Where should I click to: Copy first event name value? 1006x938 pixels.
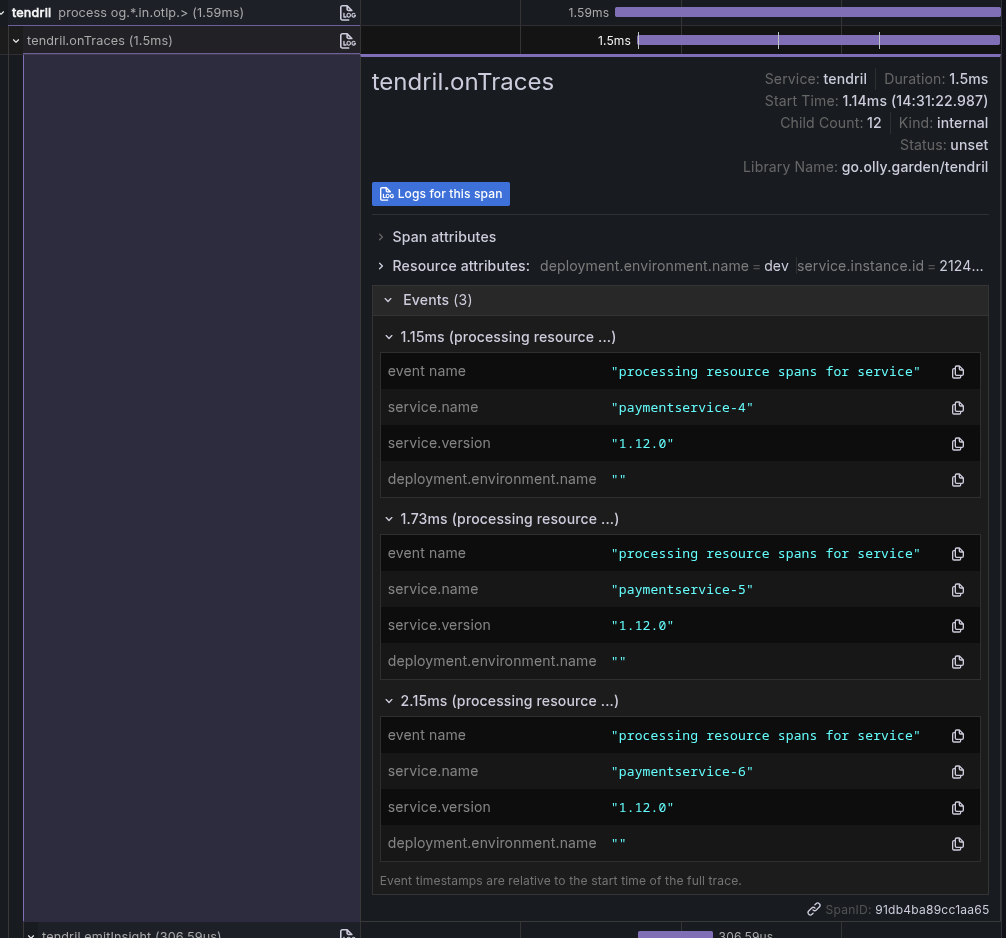point(957,372)
